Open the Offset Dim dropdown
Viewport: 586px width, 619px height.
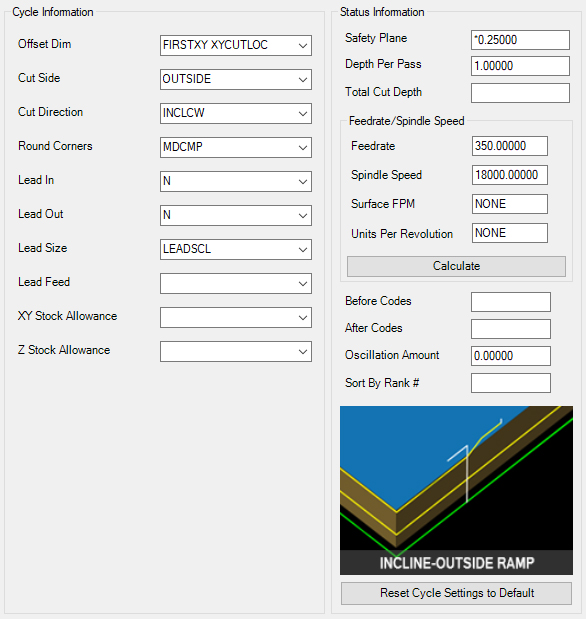[x=236, y=45]
